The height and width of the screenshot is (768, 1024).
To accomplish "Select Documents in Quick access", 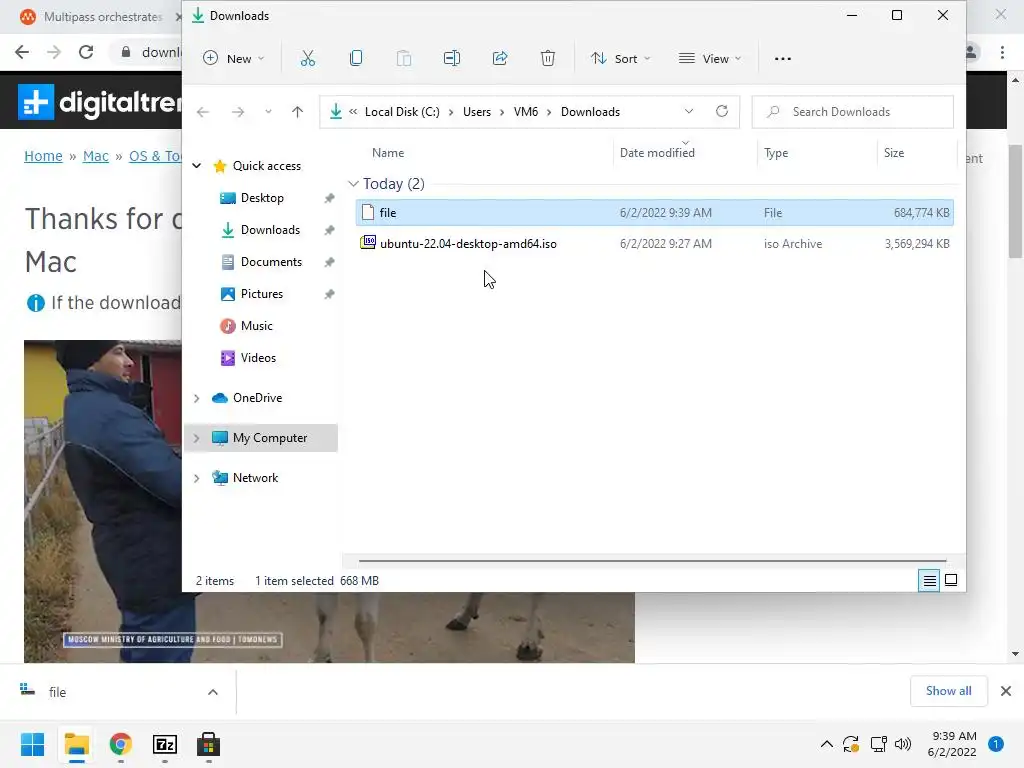I will [271, 262].
